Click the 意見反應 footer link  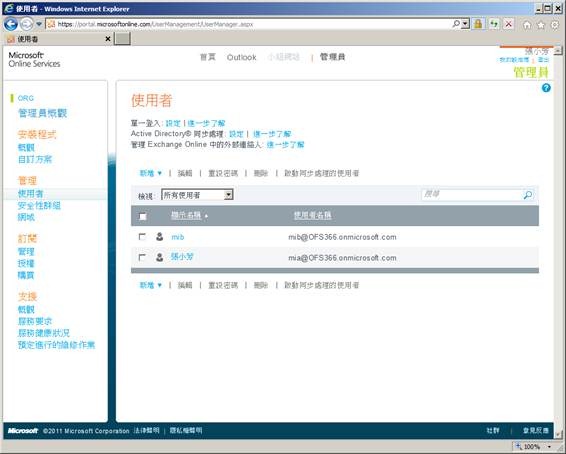pyautogui.click(x=536, y=431)
